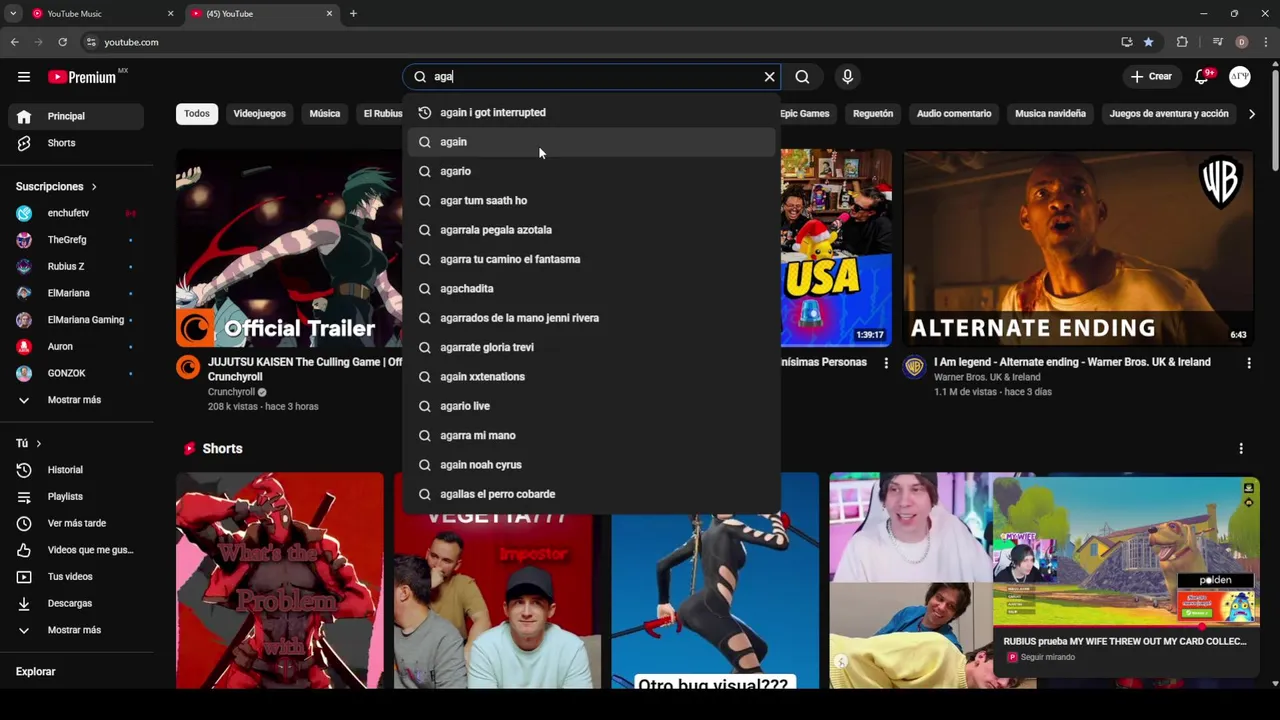This screenshot has width=1280, height=720.
Task: Open Tus videos
Action: 76,577
